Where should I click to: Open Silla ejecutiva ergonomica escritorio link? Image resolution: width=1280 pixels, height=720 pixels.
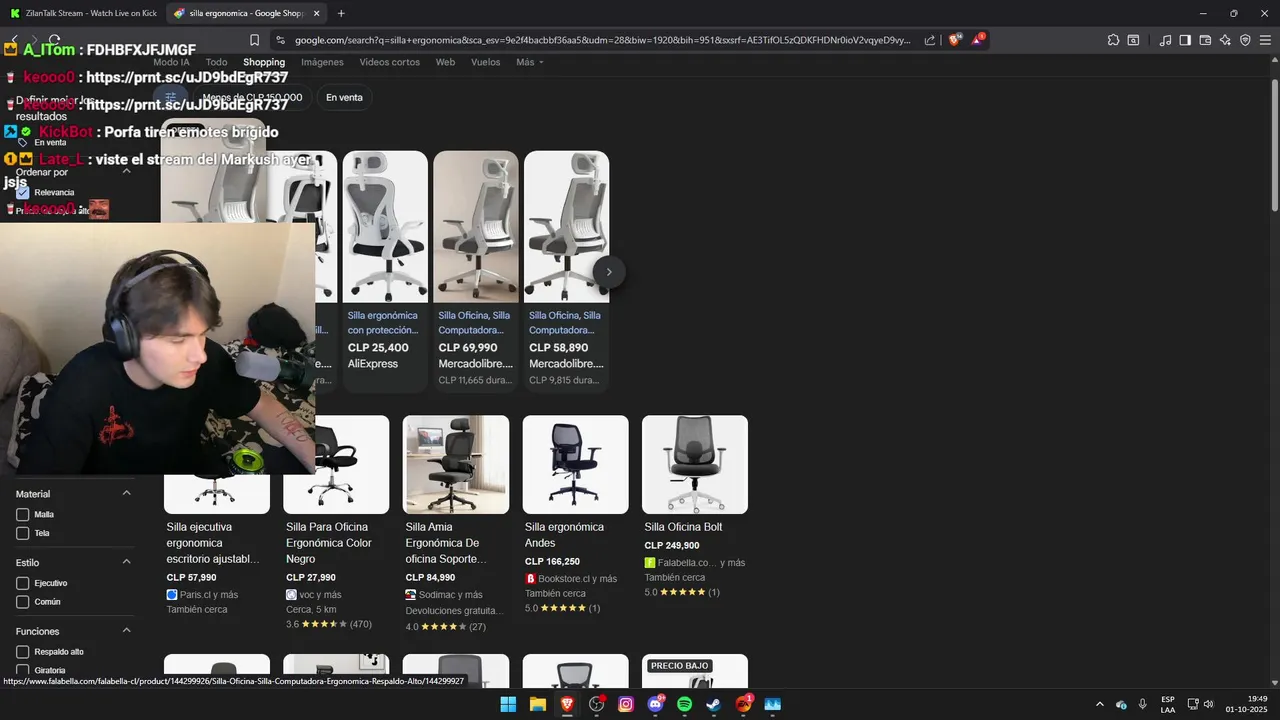click(212, 543)
